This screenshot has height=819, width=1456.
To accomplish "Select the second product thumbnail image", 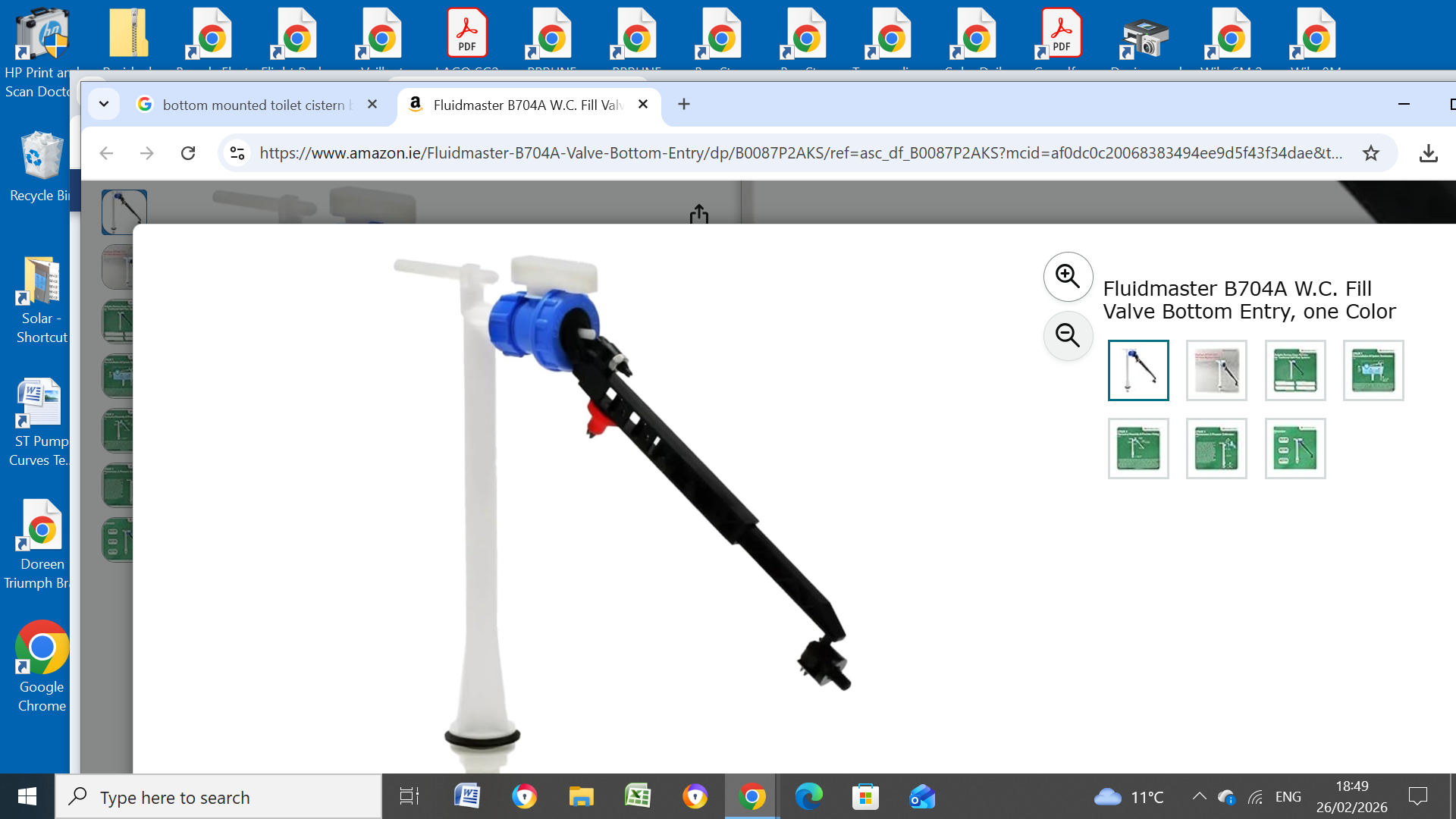I will tap(1216, 371).
